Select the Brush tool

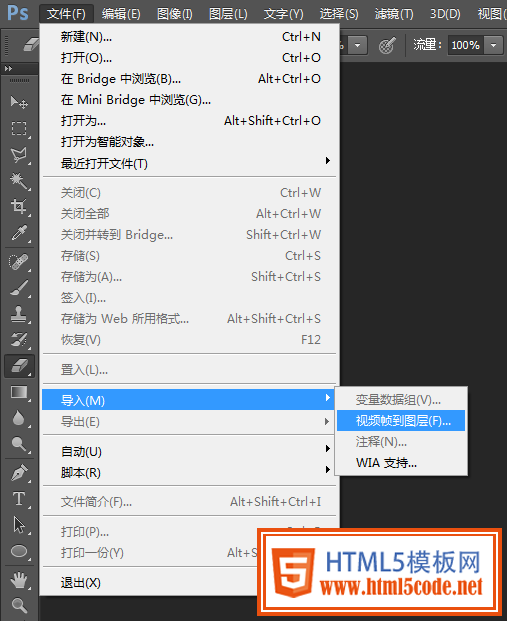[x=19, y=288]
